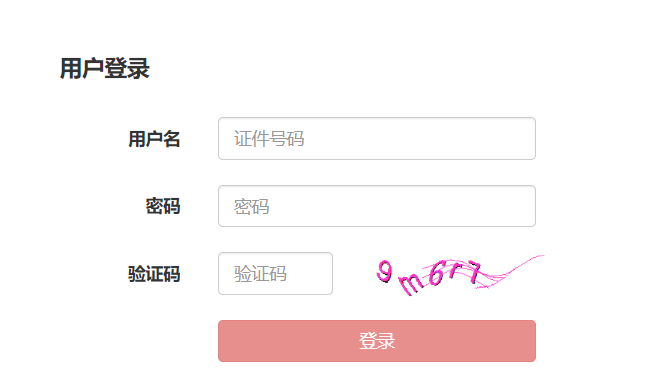Click the 登录 text on the submit button
The height and width of the screenshot is (383, 649).
coord(377,341)
